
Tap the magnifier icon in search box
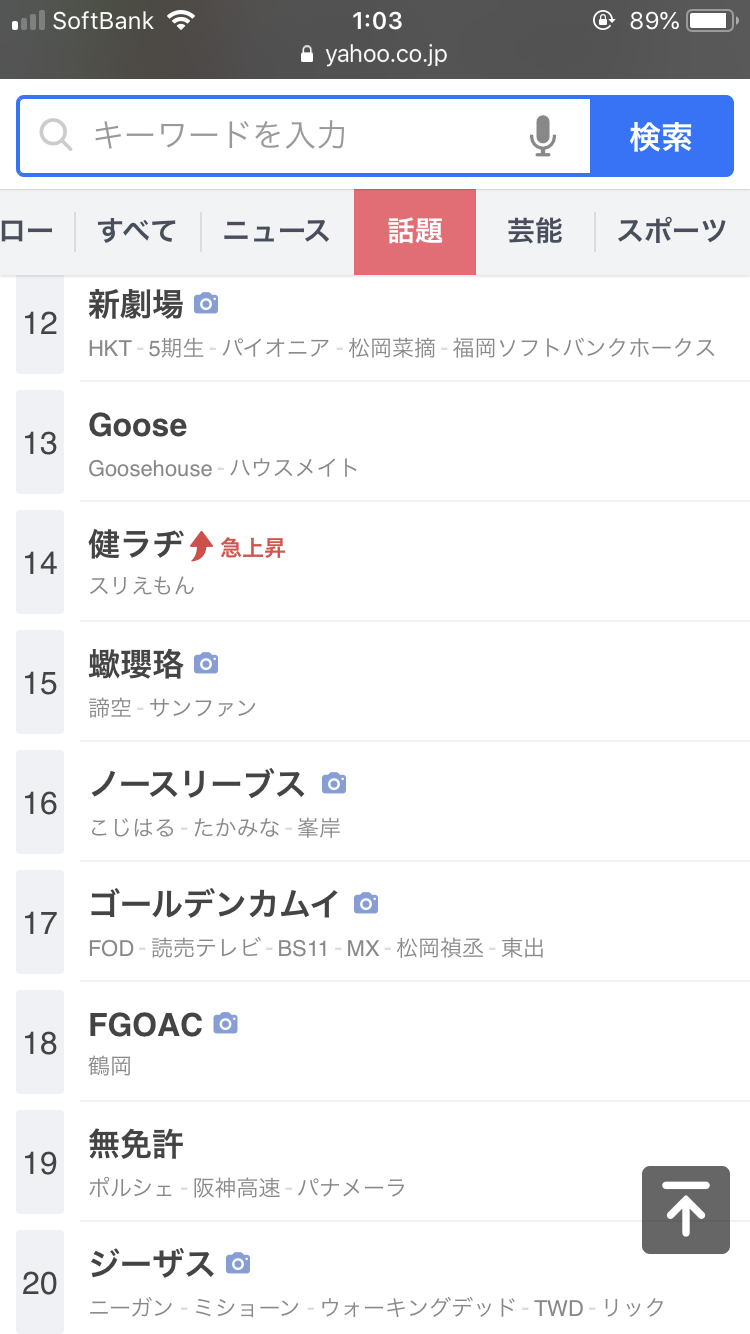[56, 135]
